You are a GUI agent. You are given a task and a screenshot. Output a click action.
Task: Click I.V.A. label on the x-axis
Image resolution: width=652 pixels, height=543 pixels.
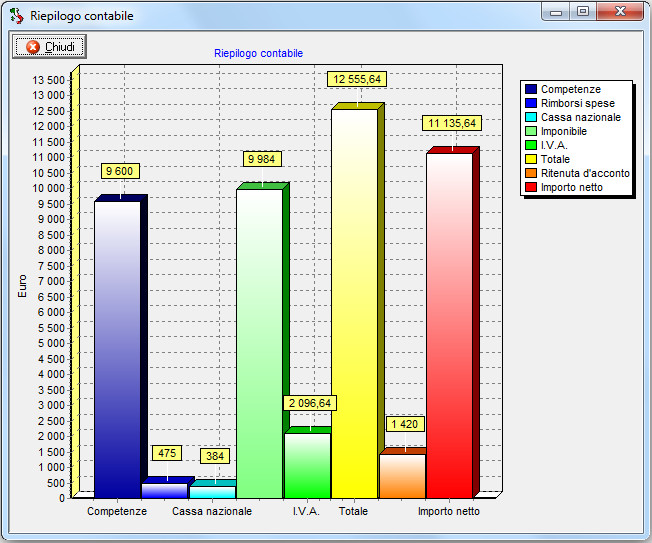[306, 511]
